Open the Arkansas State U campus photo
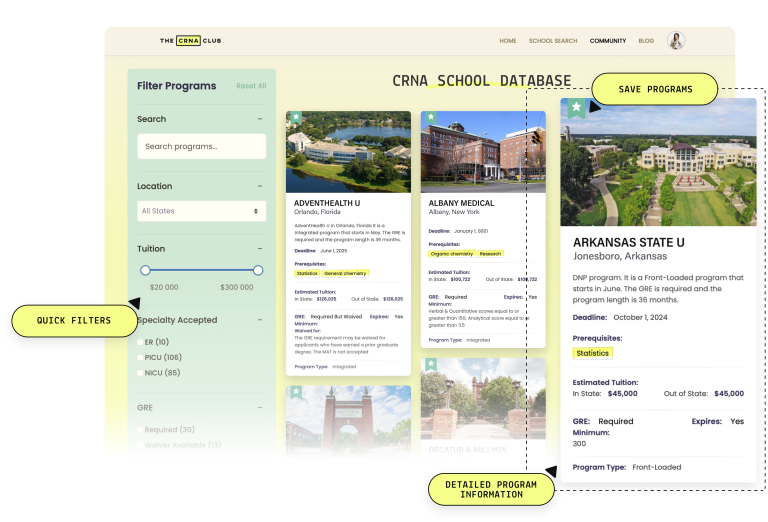 (658, 162)
